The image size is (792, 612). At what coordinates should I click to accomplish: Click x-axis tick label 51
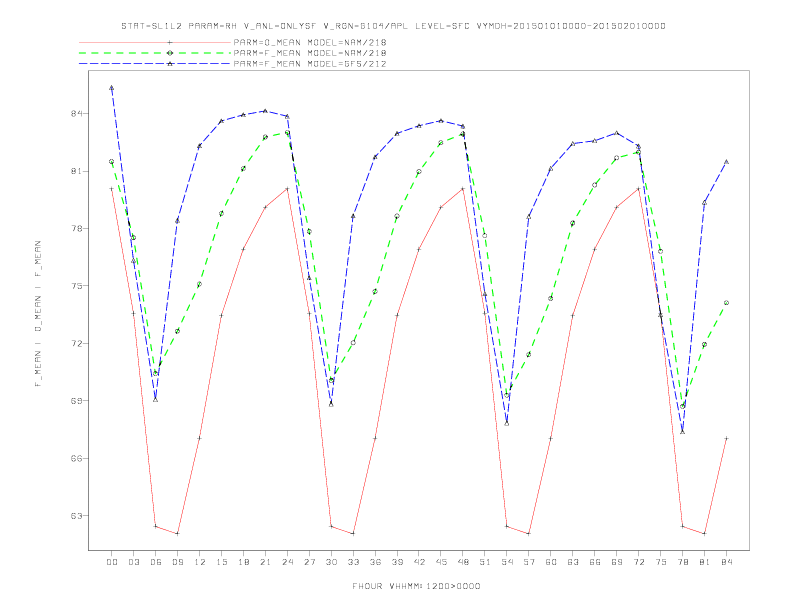[x=485, y=562]
